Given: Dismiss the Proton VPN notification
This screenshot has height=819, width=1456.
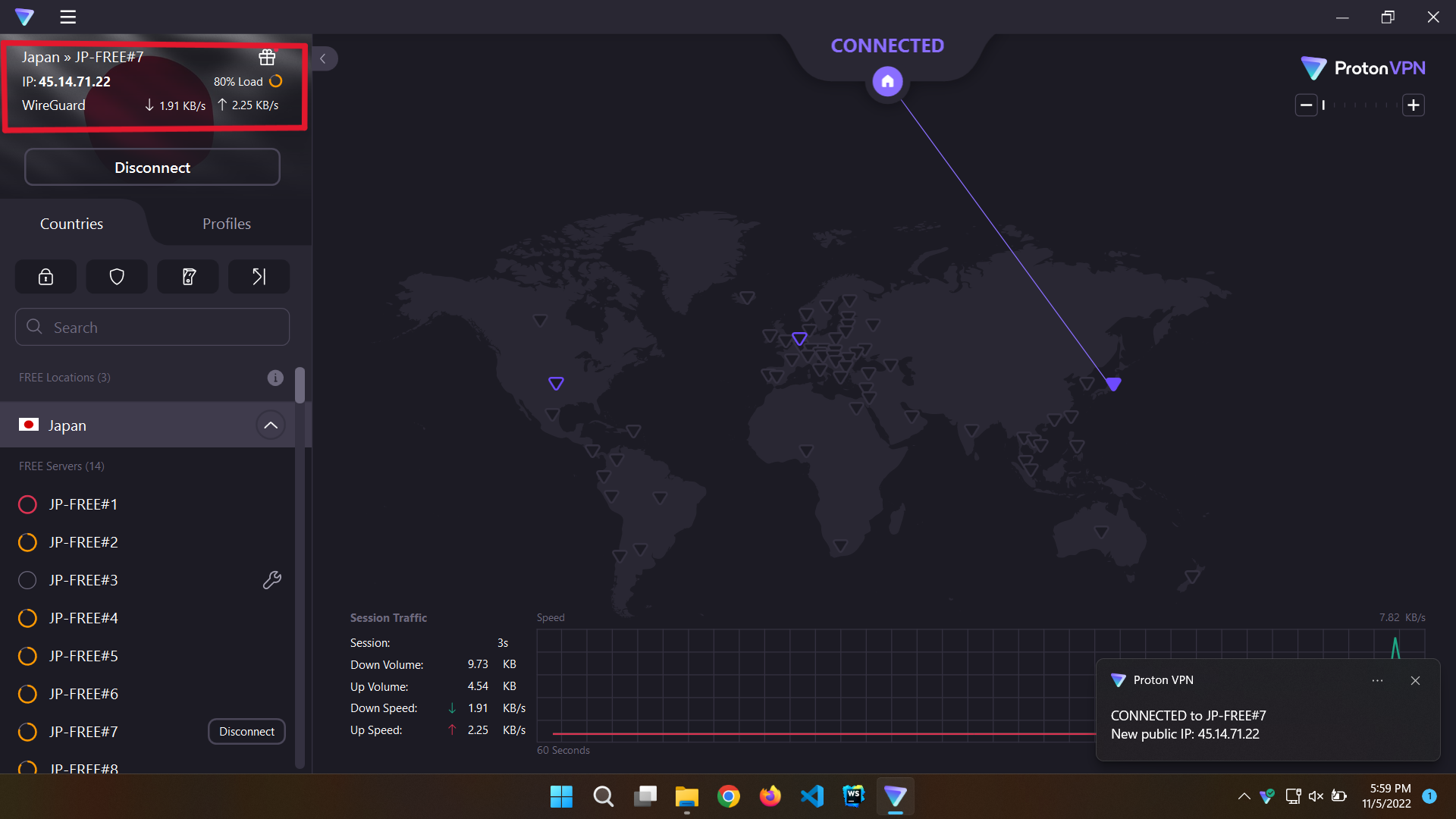Looking at the screenshot, I should pyautogui.click(x=1415, y=680).
